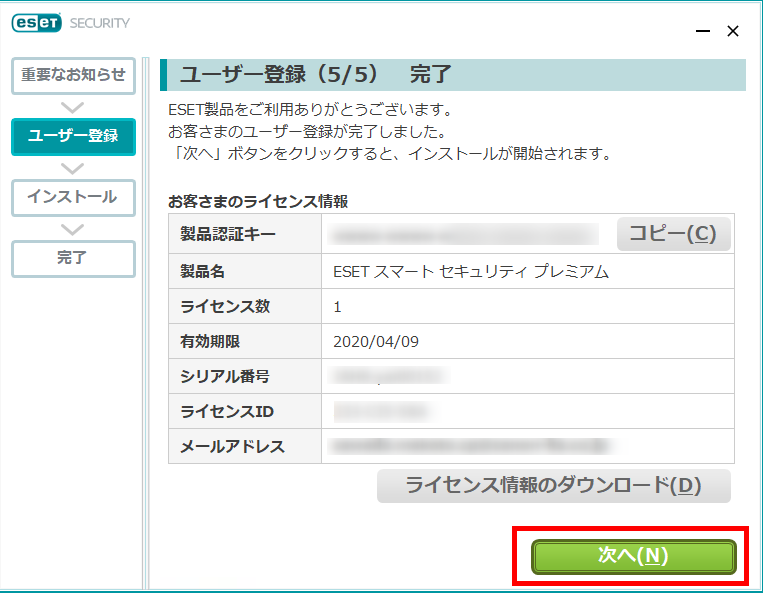Copy the product key with コピー(C)
The height and width of the screenshot is (593, 763).
(x=673, y=234)
